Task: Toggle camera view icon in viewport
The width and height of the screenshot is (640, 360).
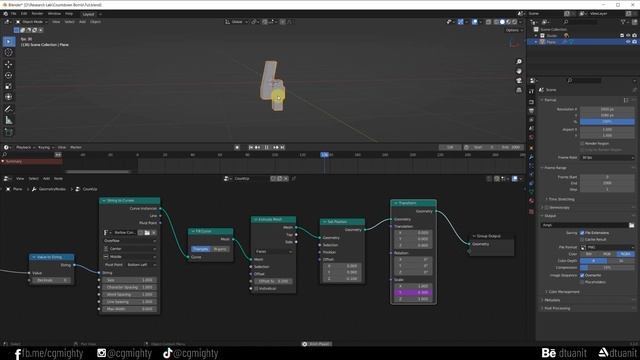Action: pos(519,80)
